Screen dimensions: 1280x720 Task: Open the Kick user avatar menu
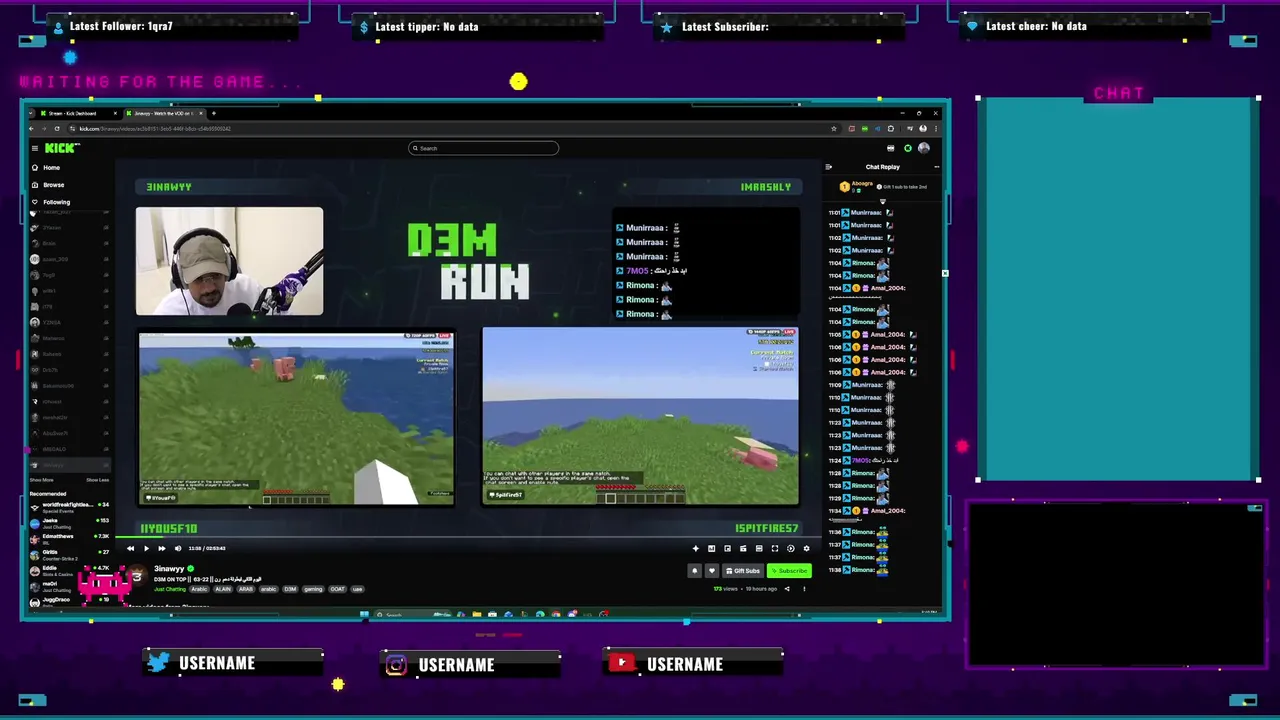pos(923,148)
